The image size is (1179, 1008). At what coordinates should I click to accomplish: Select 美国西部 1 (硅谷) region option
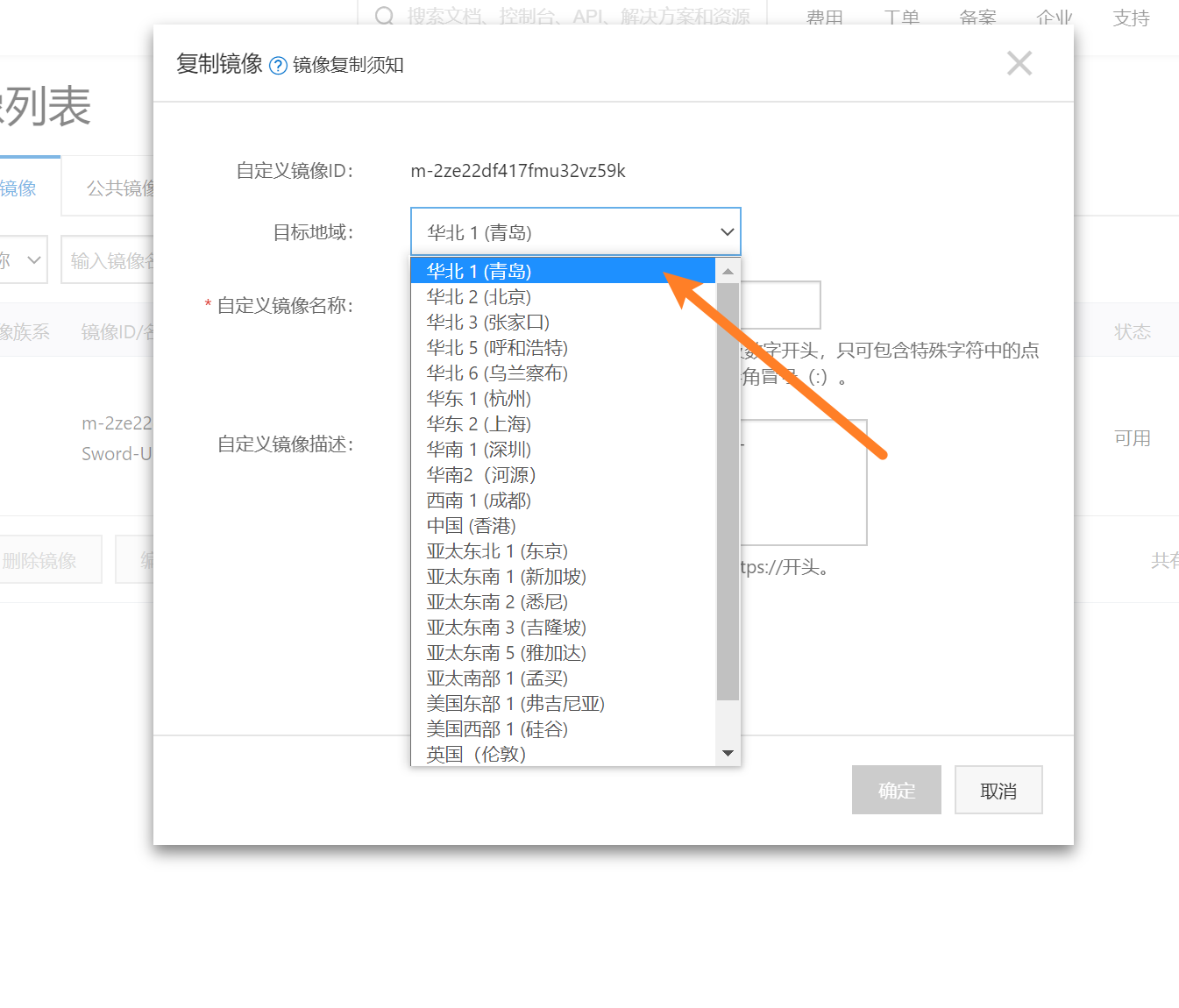point(496,728)
